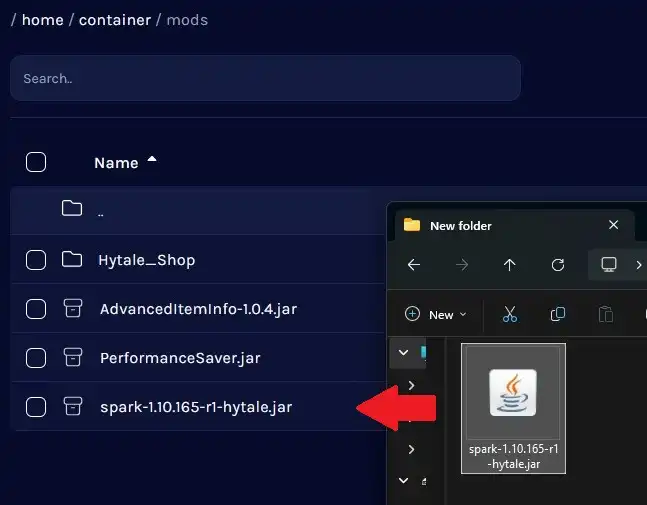Click the home breadcrumb link

click(43, 20)
